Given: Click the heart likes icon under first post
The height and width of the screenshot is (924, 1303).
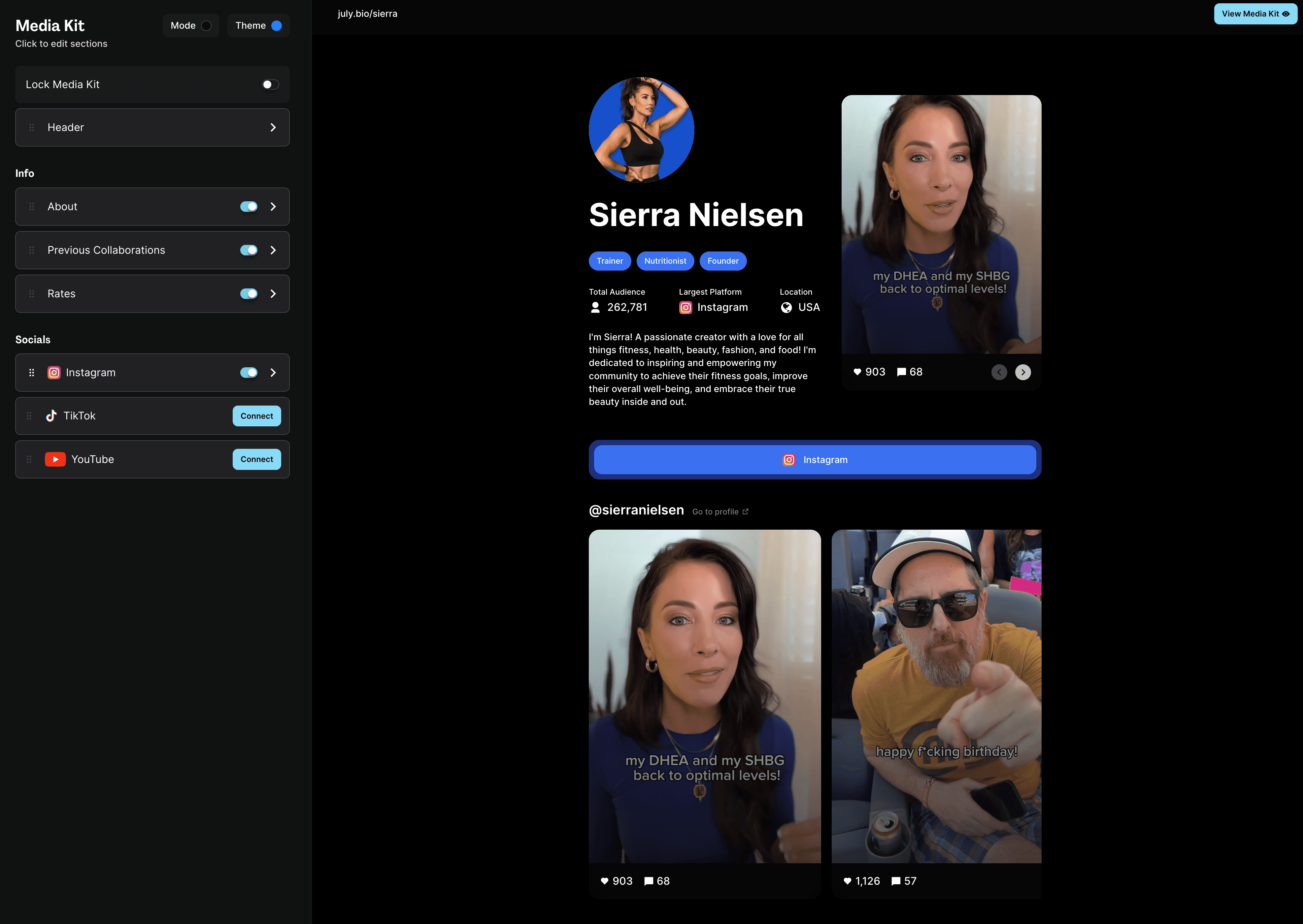Looking at the screenshot, I should click(x=604, y=881).
